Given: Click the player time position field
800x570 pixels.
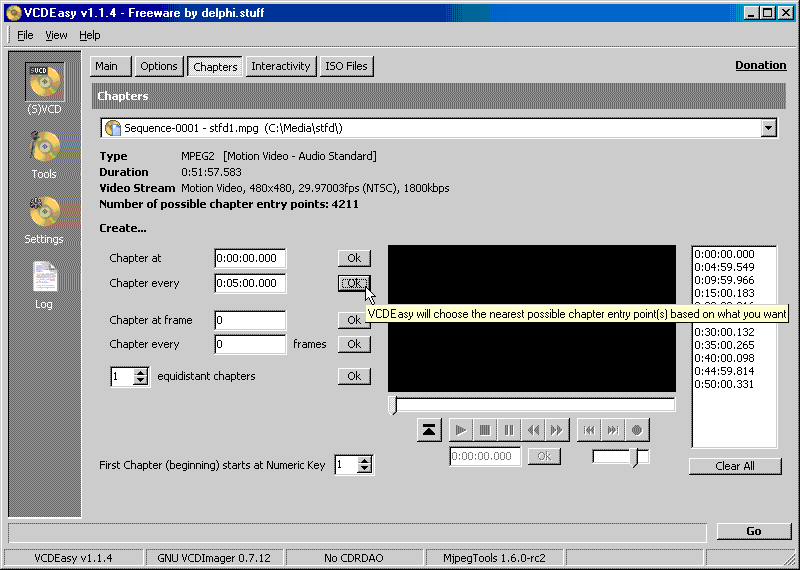Looking at the screenshot, I should tap(485, 456).
